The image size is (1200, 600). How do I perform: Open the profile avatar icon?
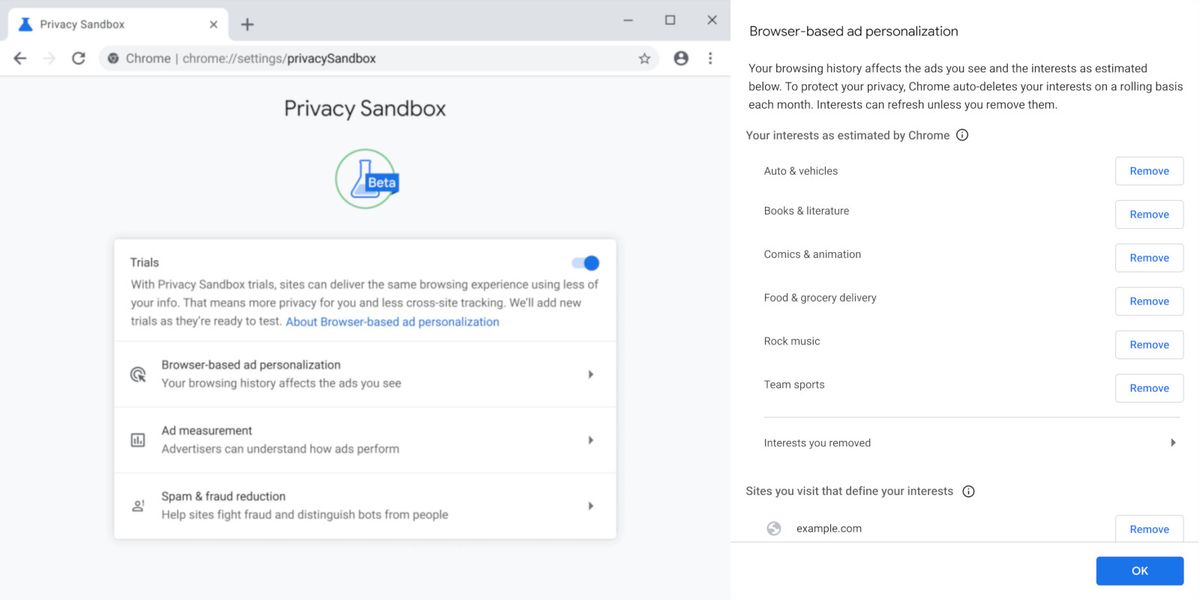[x=681, y=59]
